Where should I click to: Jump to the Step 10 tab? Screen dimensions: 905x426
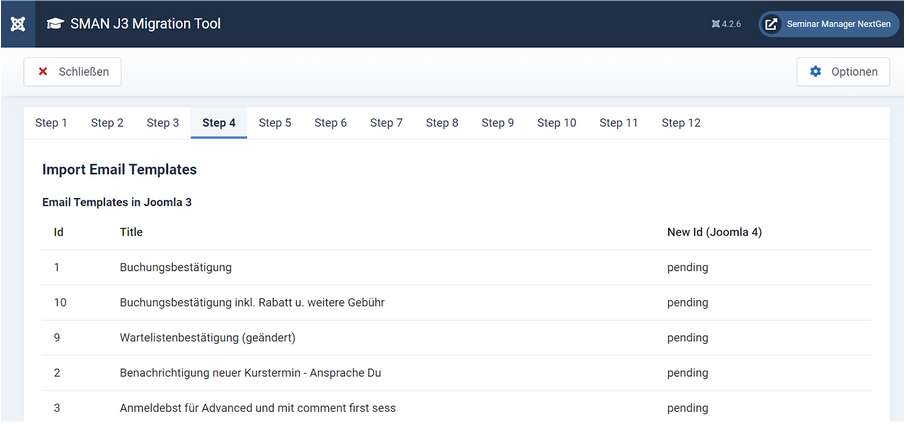[x=557, y=123]
